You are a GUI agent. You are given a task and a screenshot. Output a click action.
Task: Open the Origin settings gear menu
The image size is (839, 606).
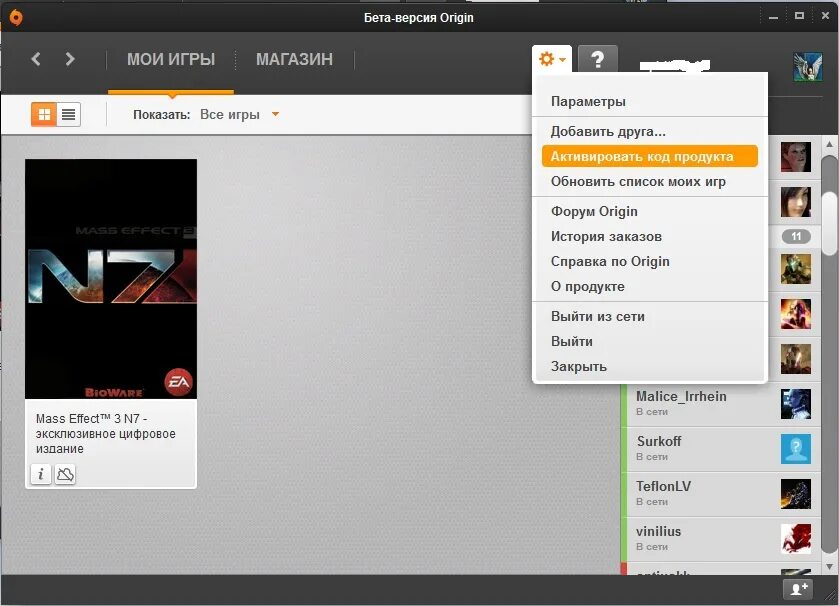pyautogui.click(x=548, y=58)
